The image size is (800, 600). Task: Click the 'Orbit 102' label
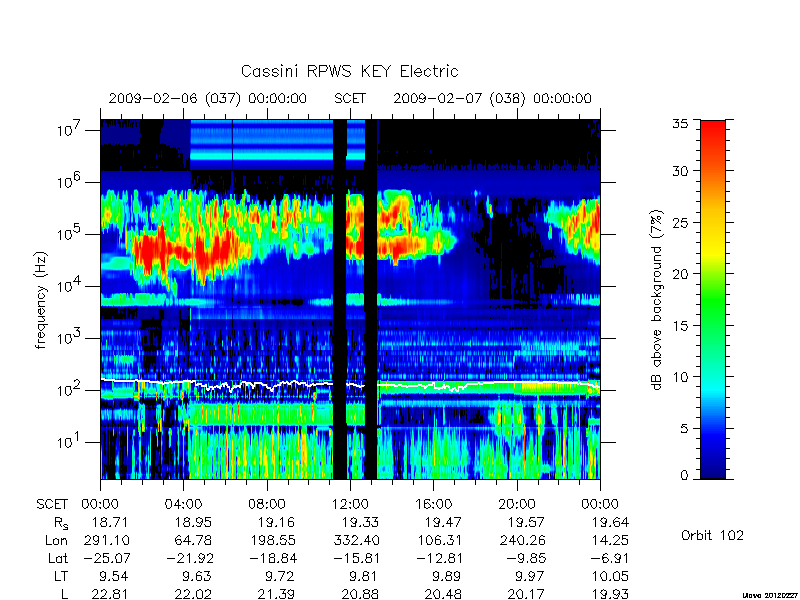(712, 536)
